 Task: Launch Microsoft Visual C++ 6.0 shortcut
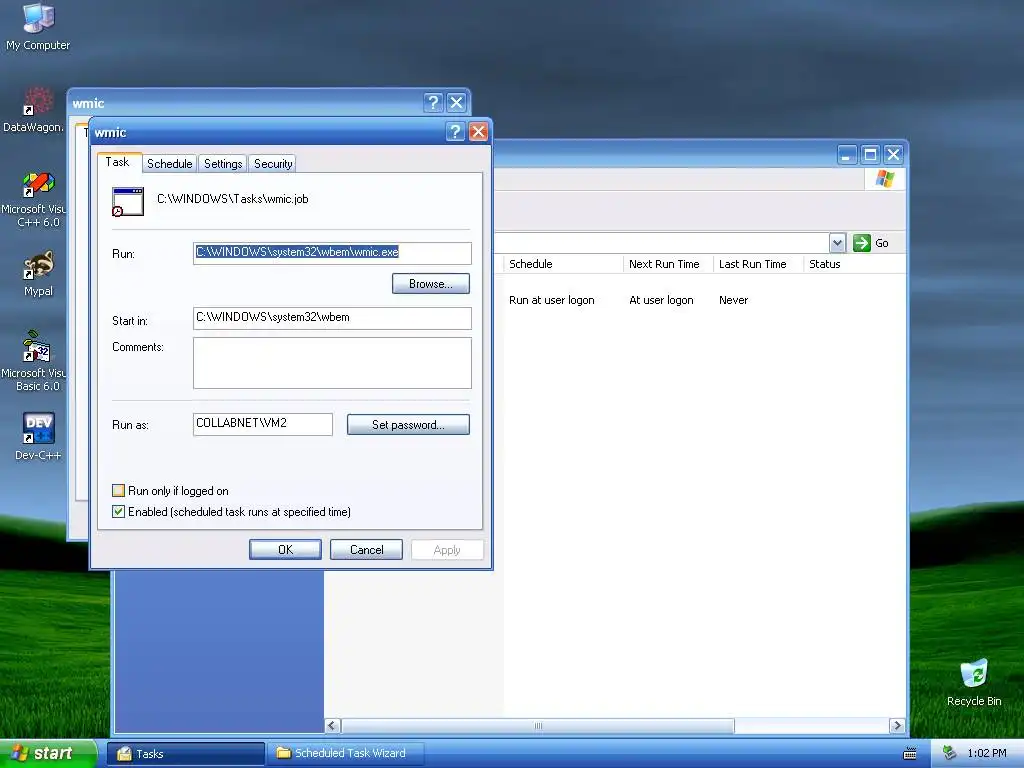pyautogui.click(x=34, y=199)
